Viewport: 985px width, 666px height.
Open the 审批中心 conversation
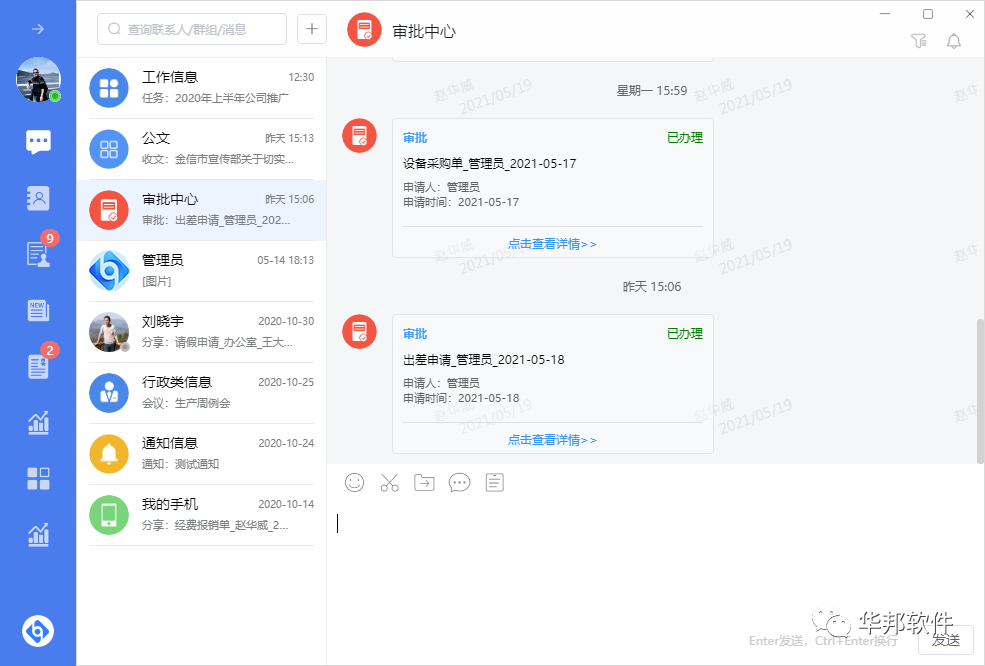pyautogui.click(x=200, y=208)
